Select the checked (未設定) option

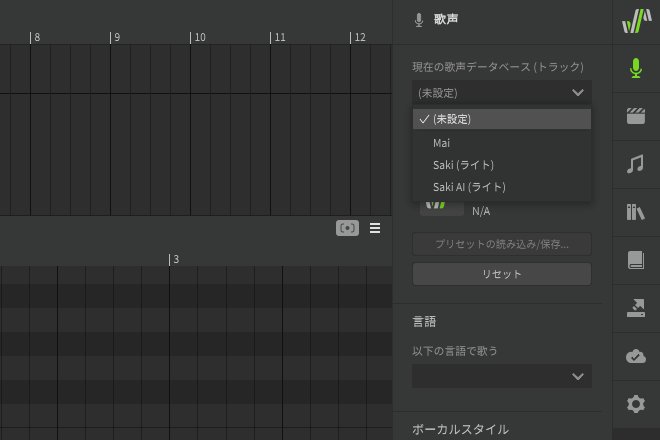502,119
